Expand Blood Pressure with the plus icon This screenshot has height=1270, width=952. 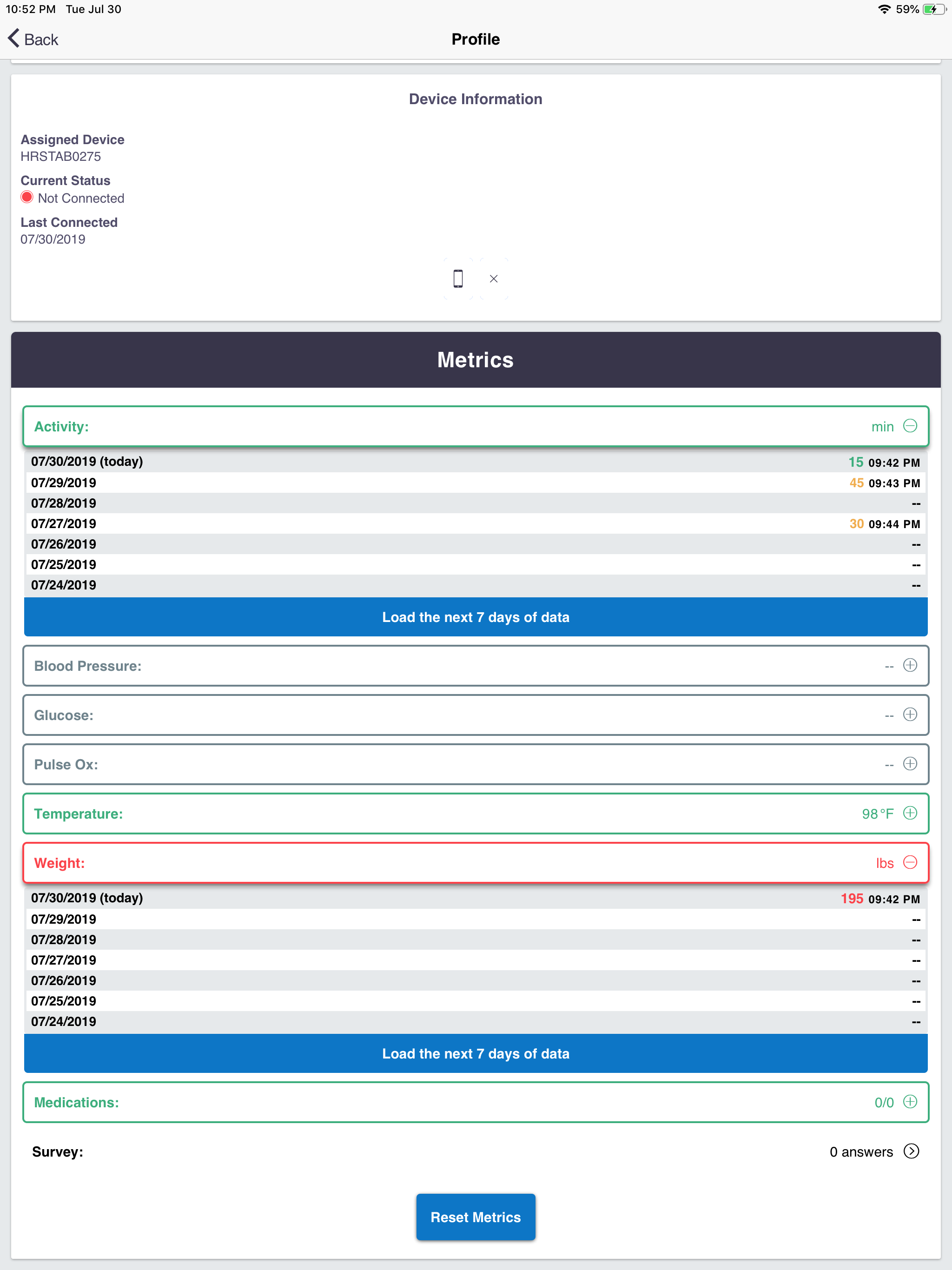click(x=910, y=665)
